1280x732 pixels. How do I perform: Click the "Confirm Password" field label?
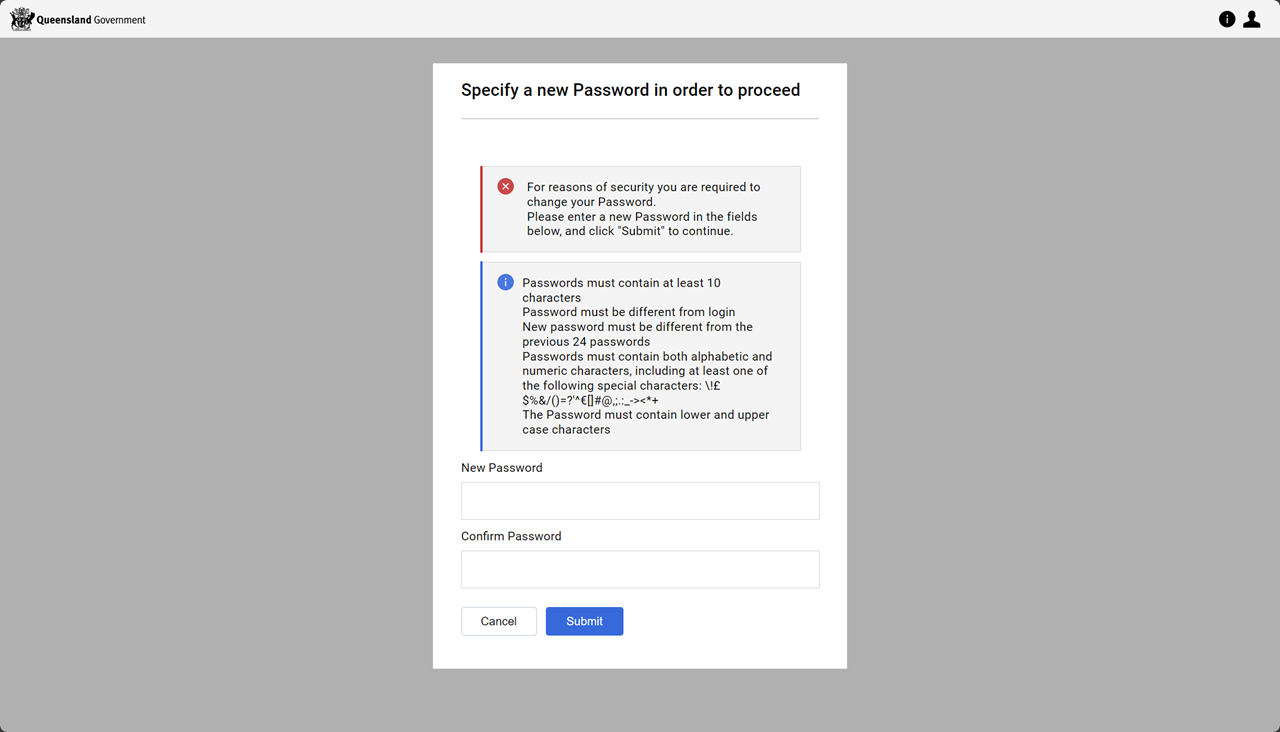click(x=511, y=536)
